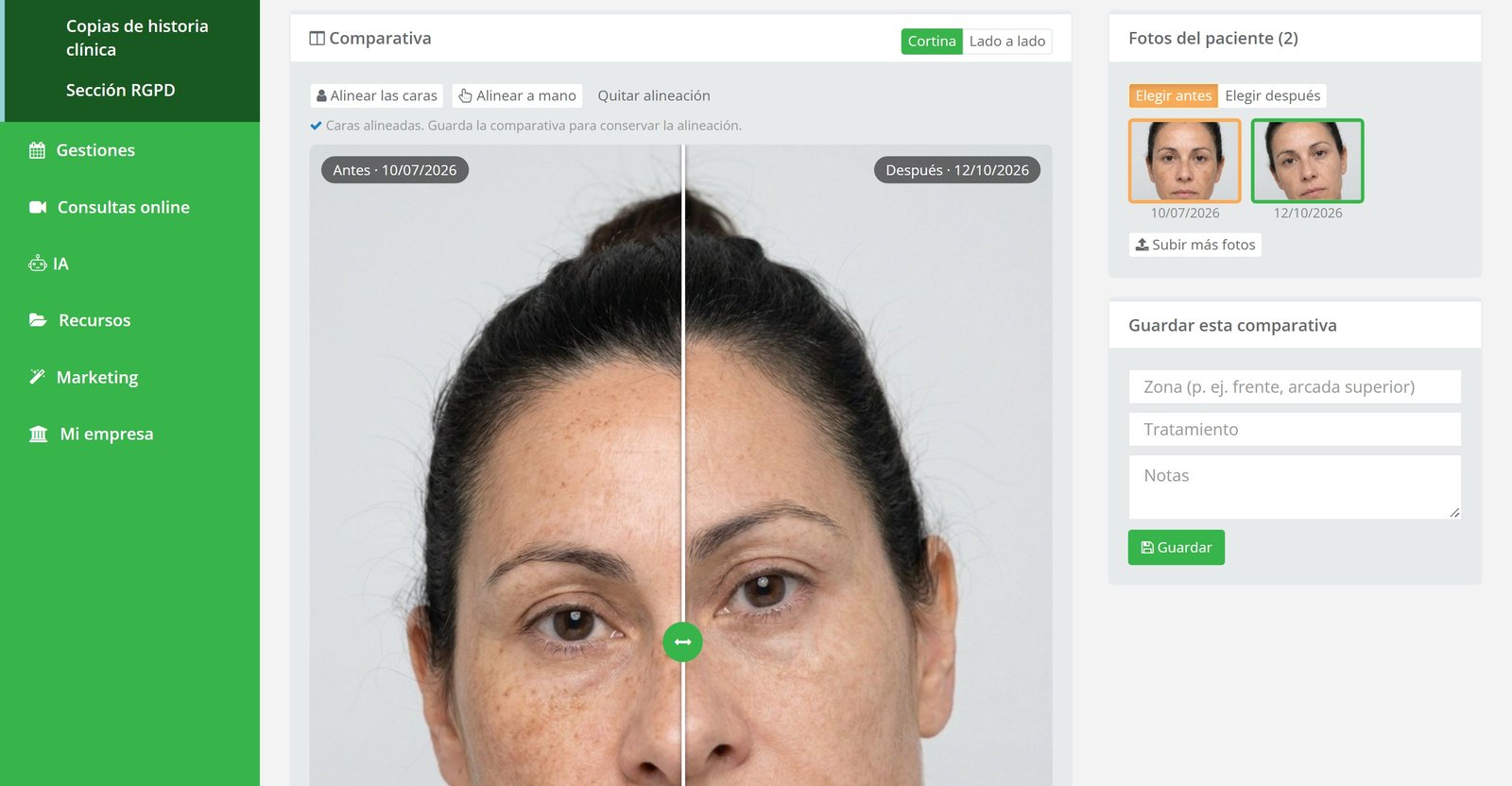Save the comparison with Guardar button
The width and height of the screenshot is (1512, 786).
click(x=1177, y=548)
